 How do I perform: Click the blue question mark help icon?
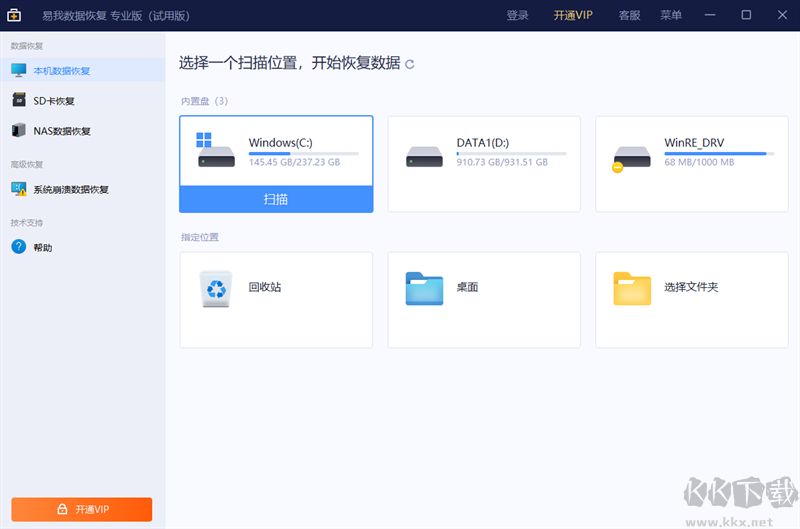[x=19, y=247]
